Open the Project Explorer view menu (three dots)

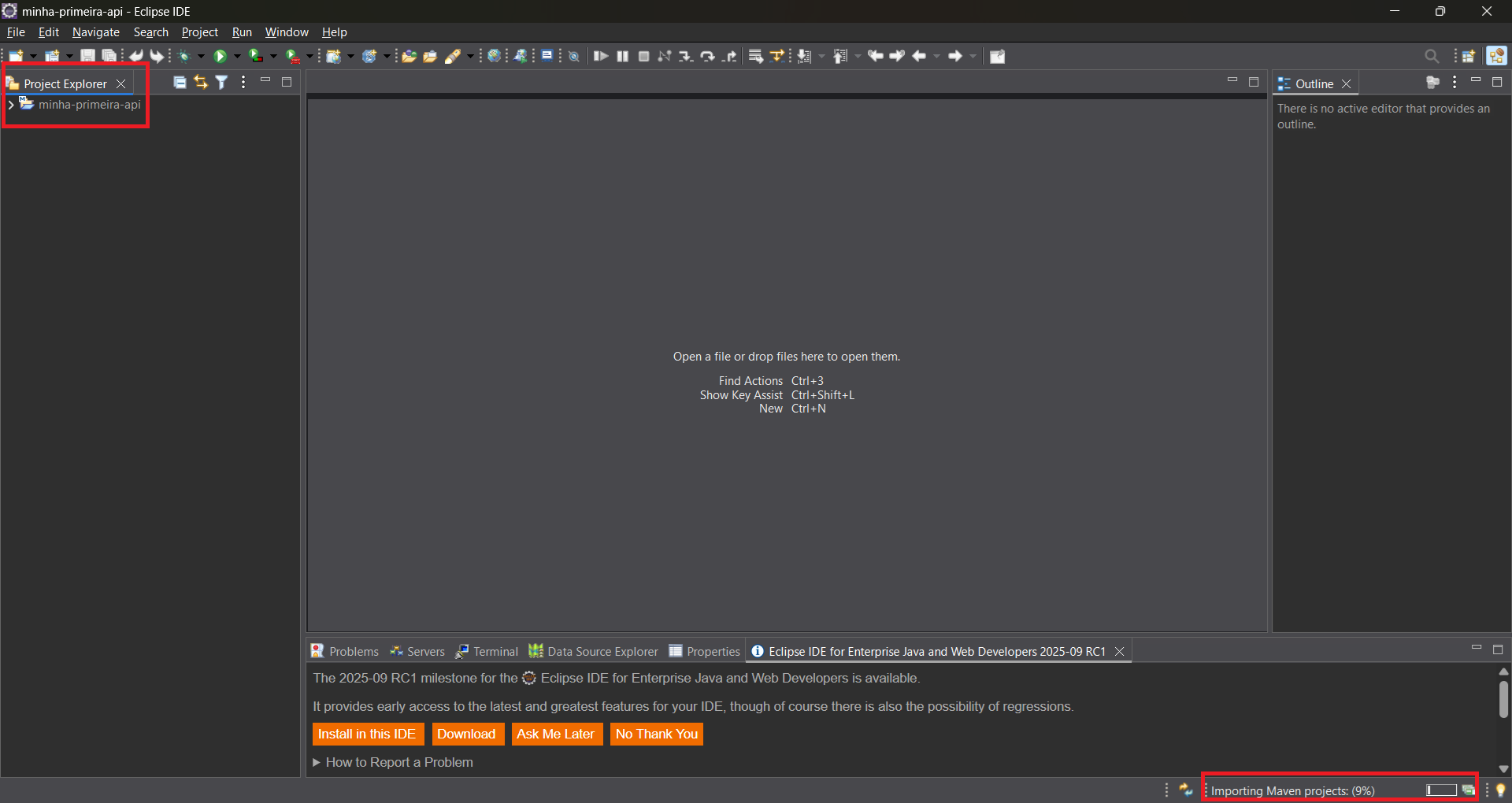[x=243, y=82]
